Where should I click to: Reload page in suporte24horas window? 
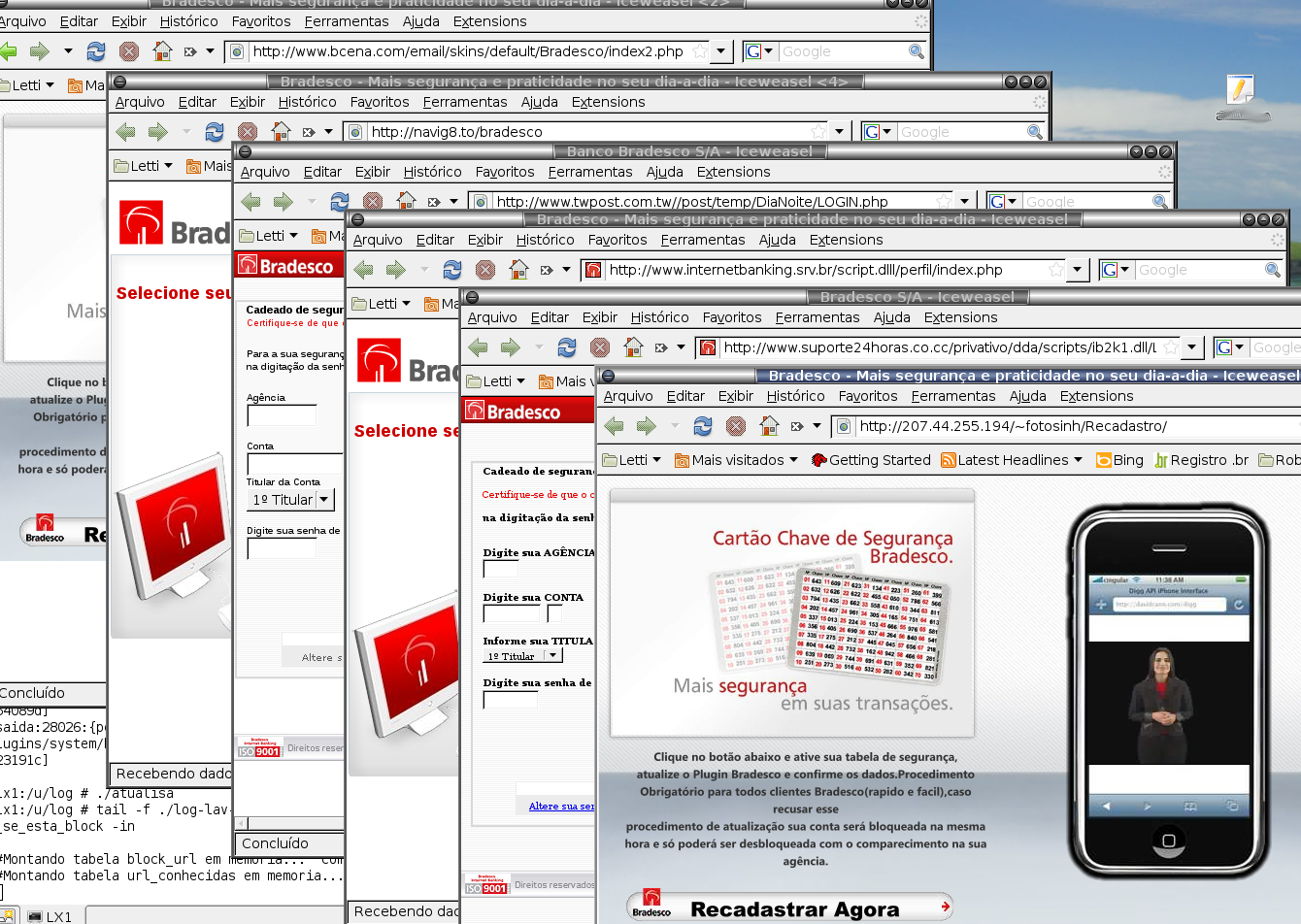click(567, 346)
